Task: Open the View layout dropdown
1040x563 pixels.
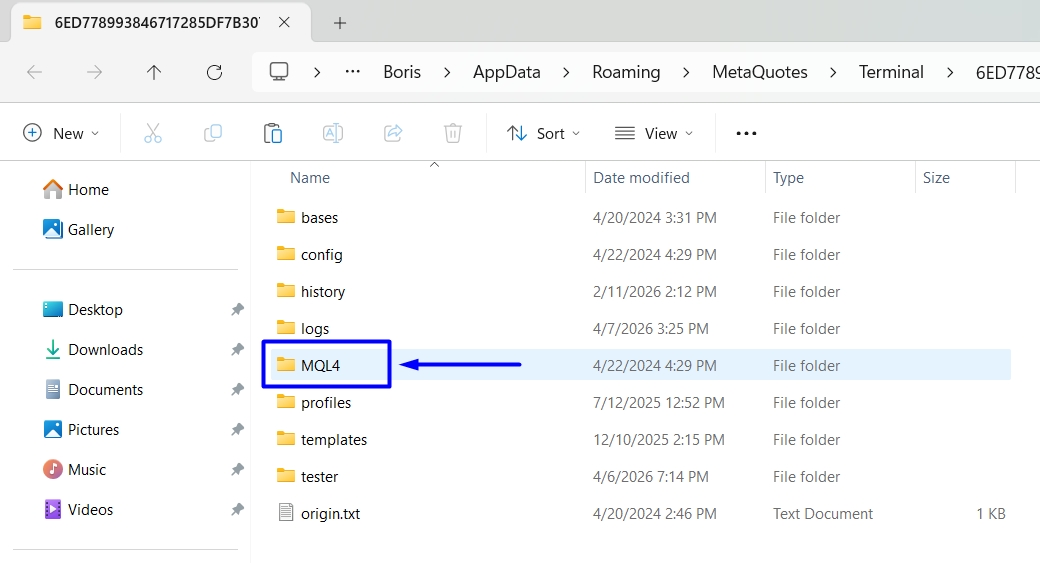Action: tap(654, 133)
